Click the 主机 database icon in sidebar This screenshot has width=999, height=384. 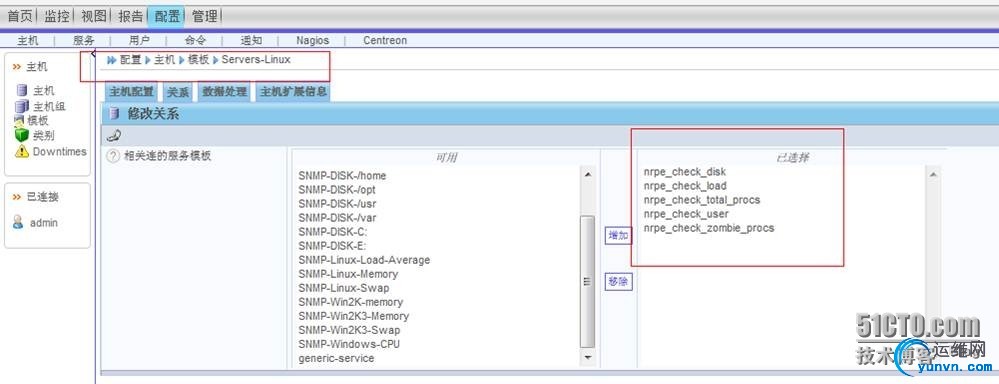22,90
